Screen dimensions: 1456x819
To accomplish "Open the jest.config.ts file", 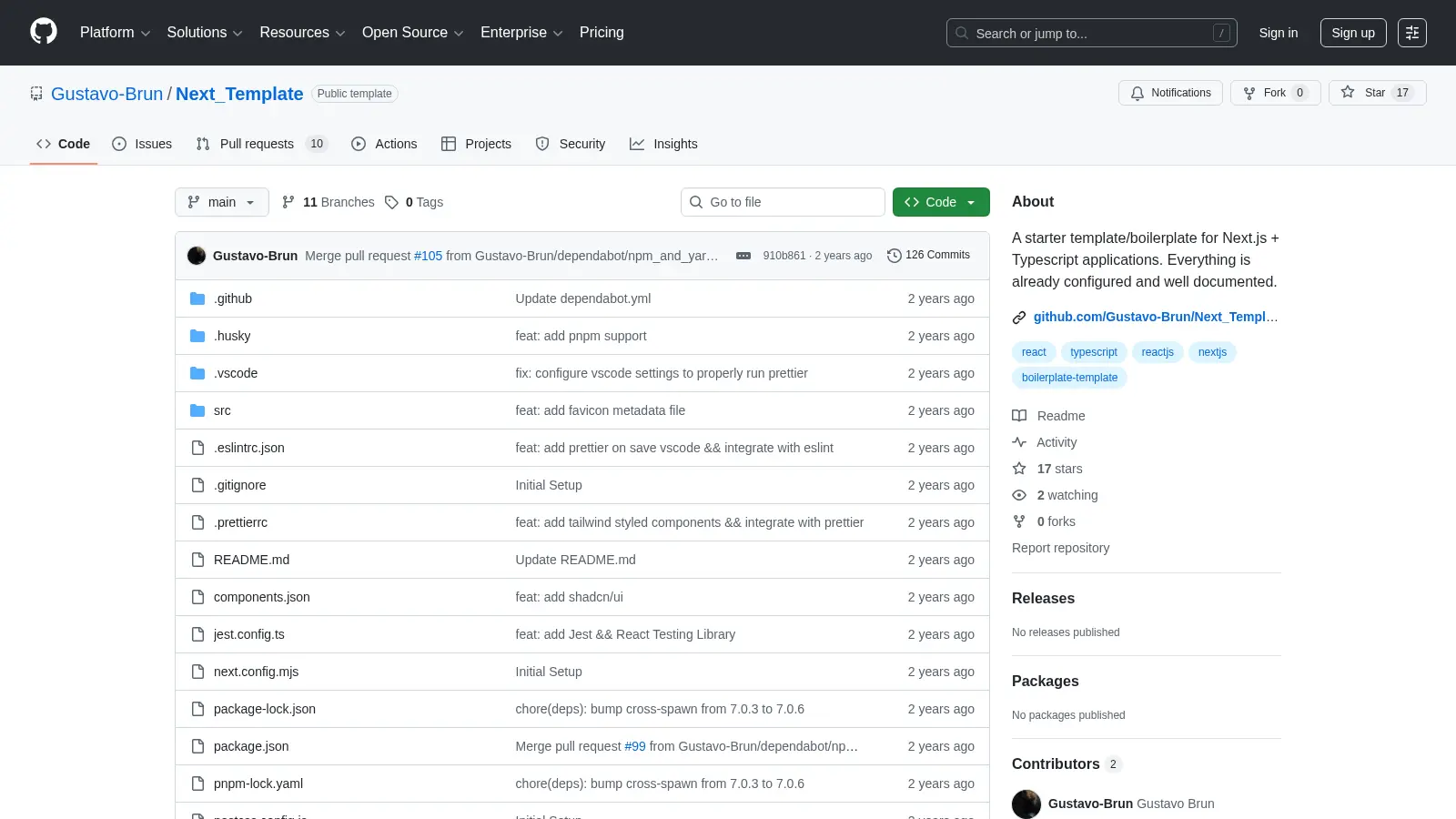I will point(249,634).
